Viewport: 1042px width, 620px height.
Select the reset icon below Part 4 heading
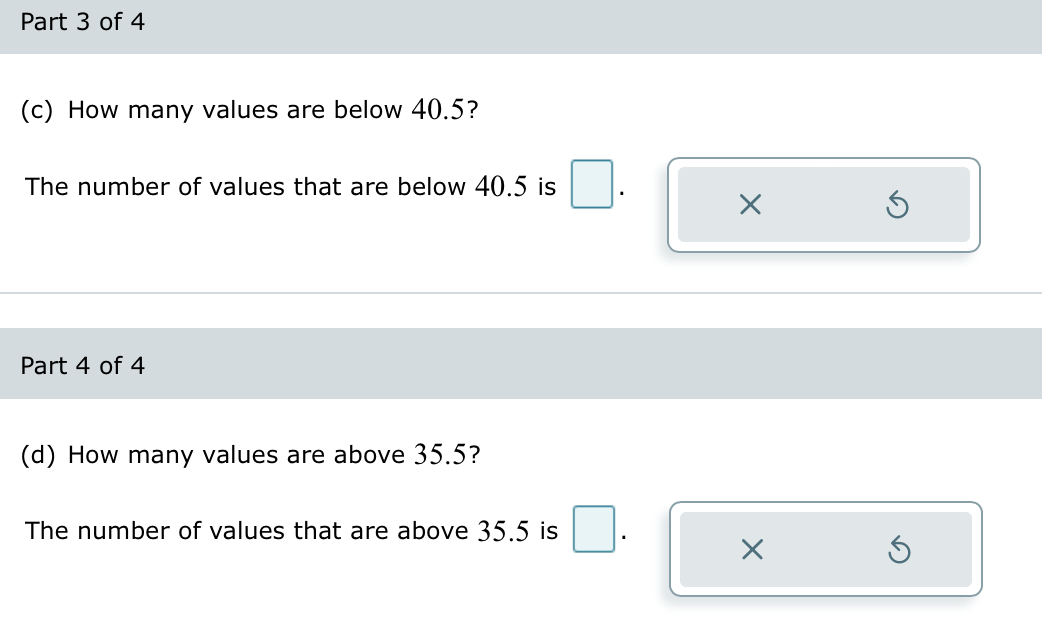point(898,549)
